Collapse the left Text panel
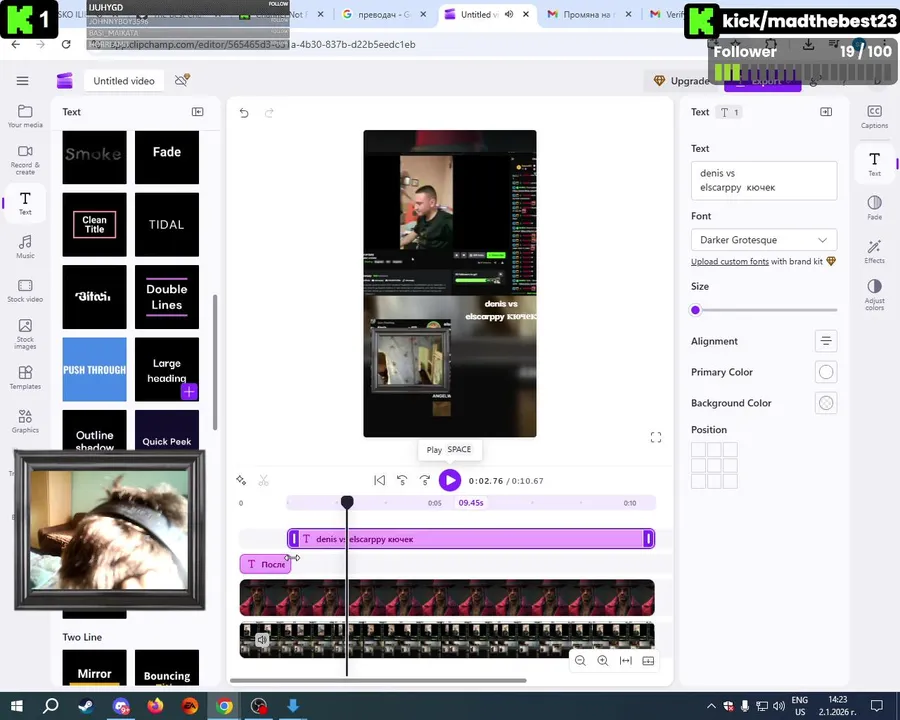 (x=197, y=112)
